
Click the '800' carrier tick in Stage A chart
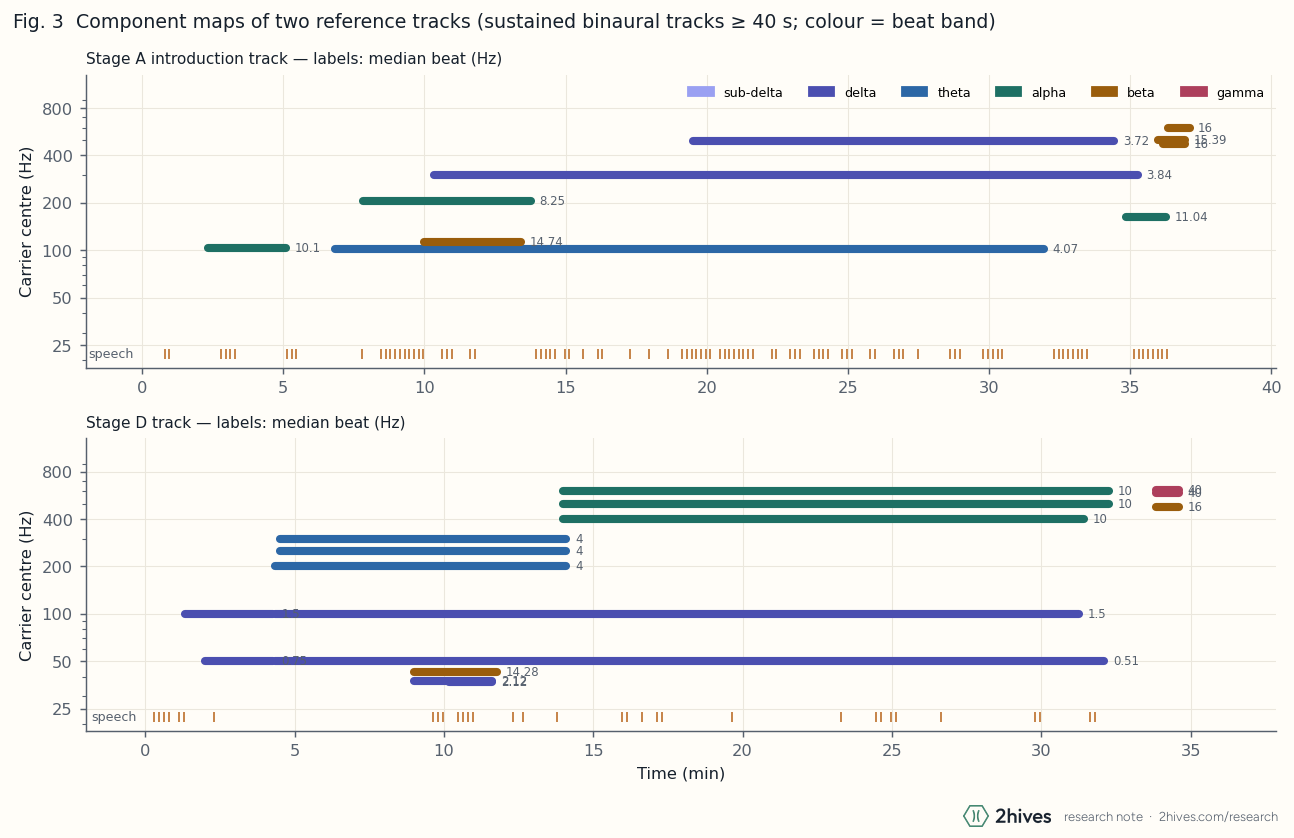point(57,109)
